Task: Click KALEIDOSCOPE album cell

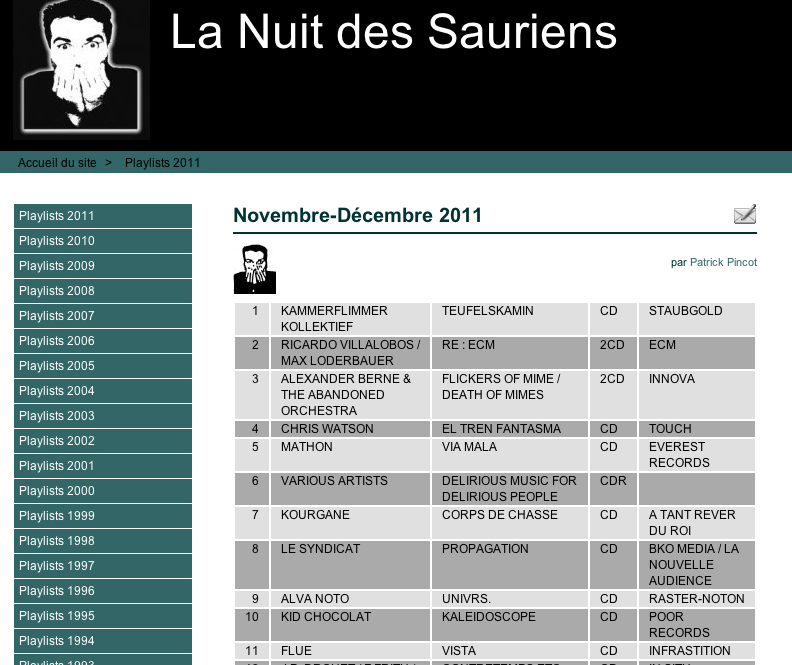Action: (x=510, y=625)
